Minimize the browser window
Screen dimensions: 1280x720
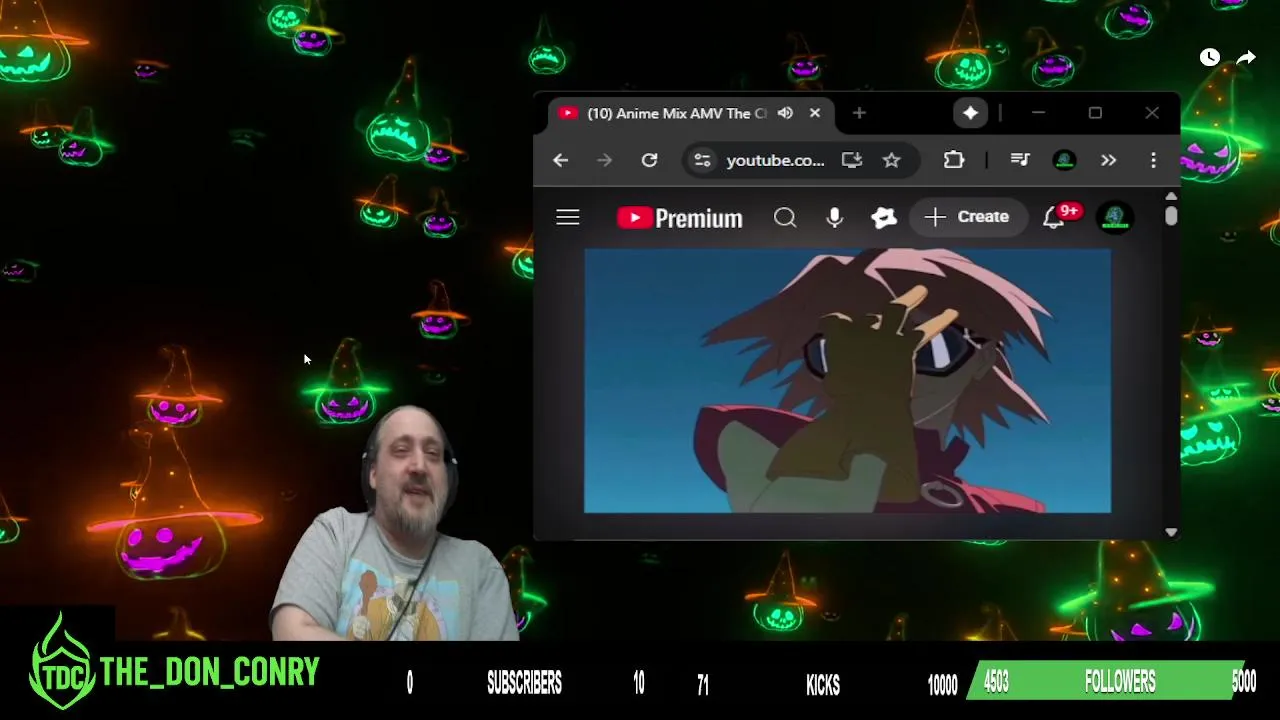tap(1038, 113)
